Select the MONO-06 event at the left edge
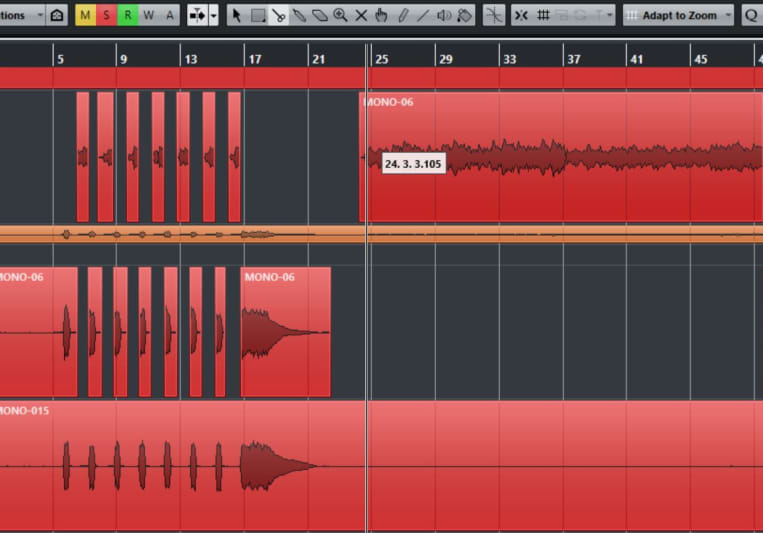Image resolution: width=763 pixels, height=533 pixels. (x=38, y=332)
